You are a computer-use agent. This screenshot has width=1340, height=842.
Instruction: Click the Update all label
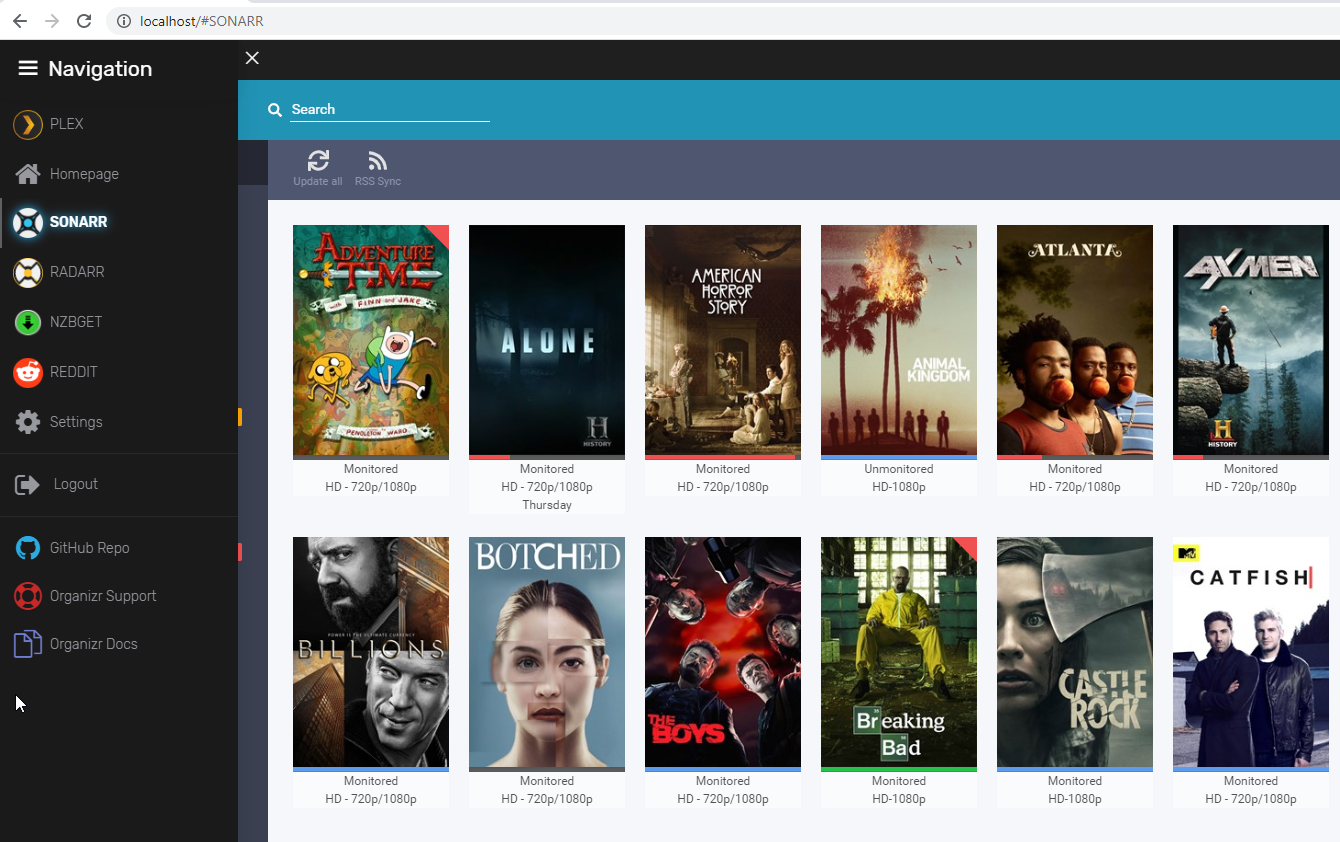pos(318,181)
